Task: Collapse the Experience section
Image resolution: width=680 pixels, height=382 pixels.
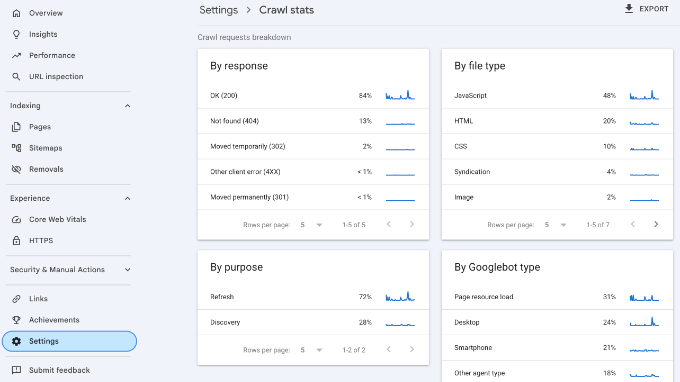Action: (128, 199)
